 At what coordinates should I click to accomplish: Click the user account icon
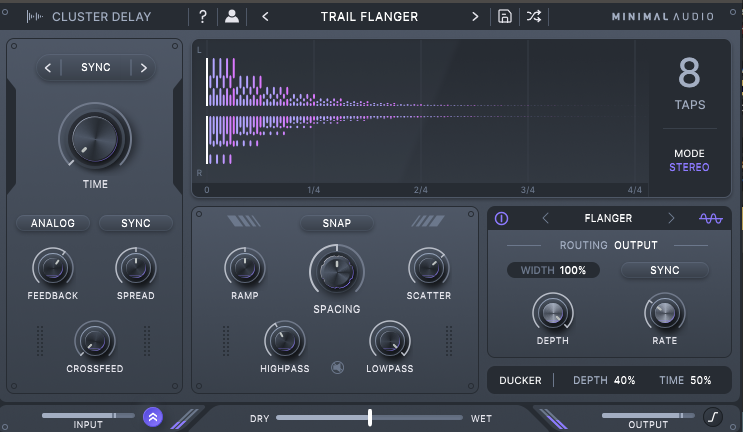point(232,16)
